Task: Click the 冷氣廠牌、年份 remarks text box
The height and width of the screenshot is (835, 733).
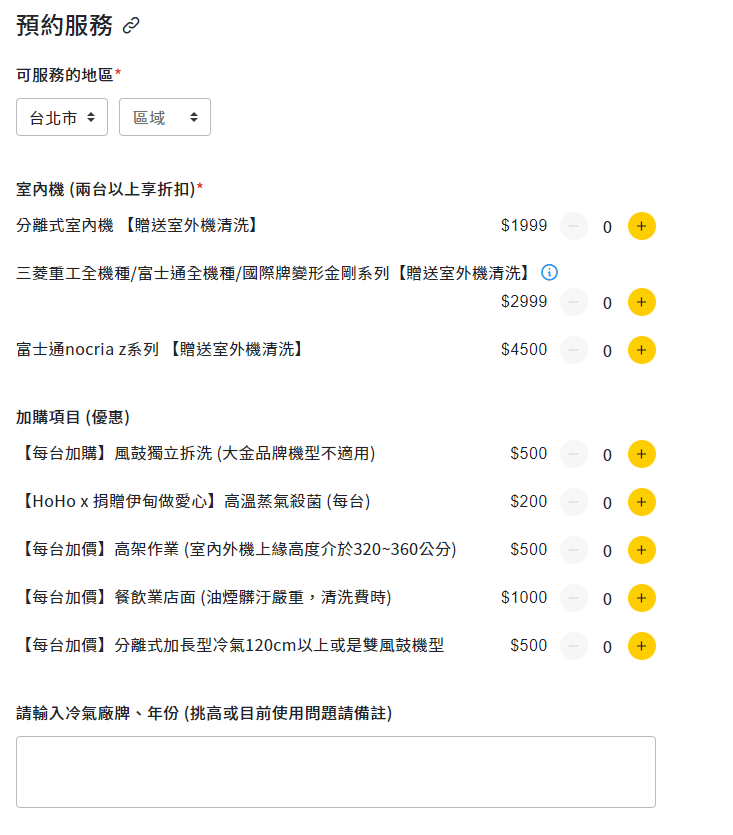Action: 336,771
